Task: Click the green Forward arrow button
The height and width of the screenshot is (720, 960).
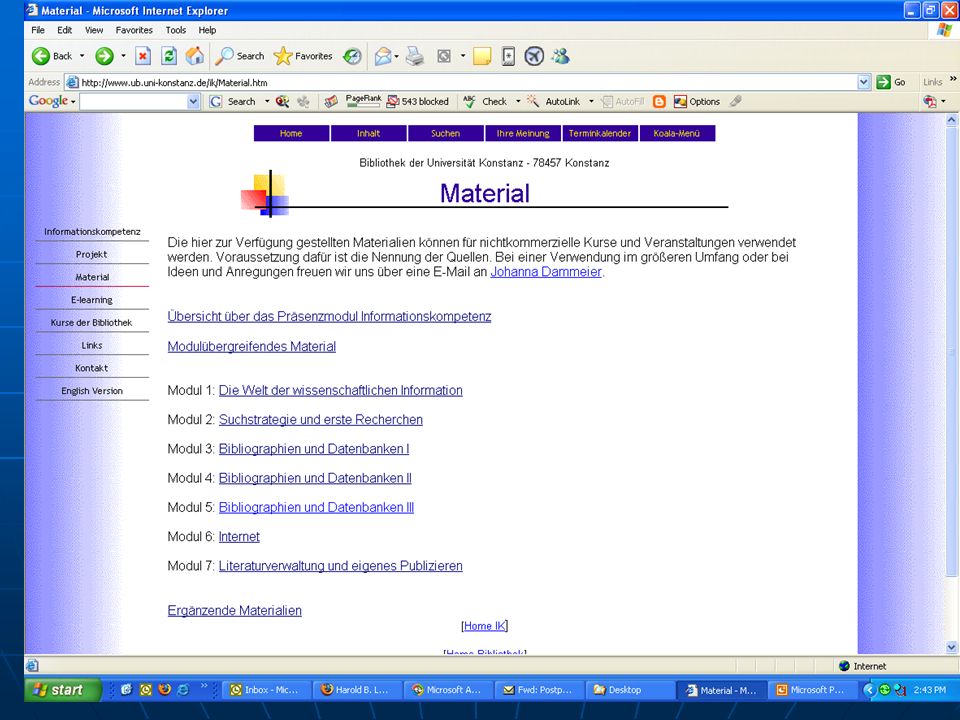Action: pos(104,56)
